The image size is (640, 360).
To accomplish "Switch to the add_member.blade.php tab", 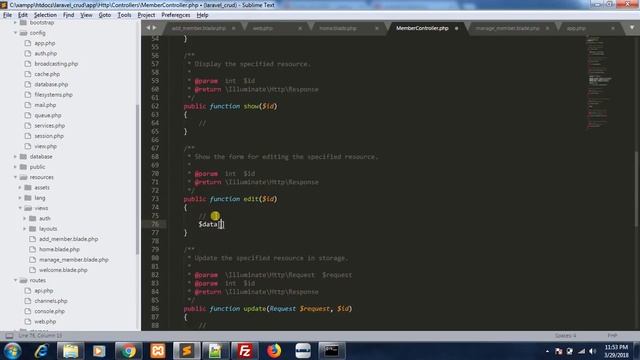I will click(199, 28).
